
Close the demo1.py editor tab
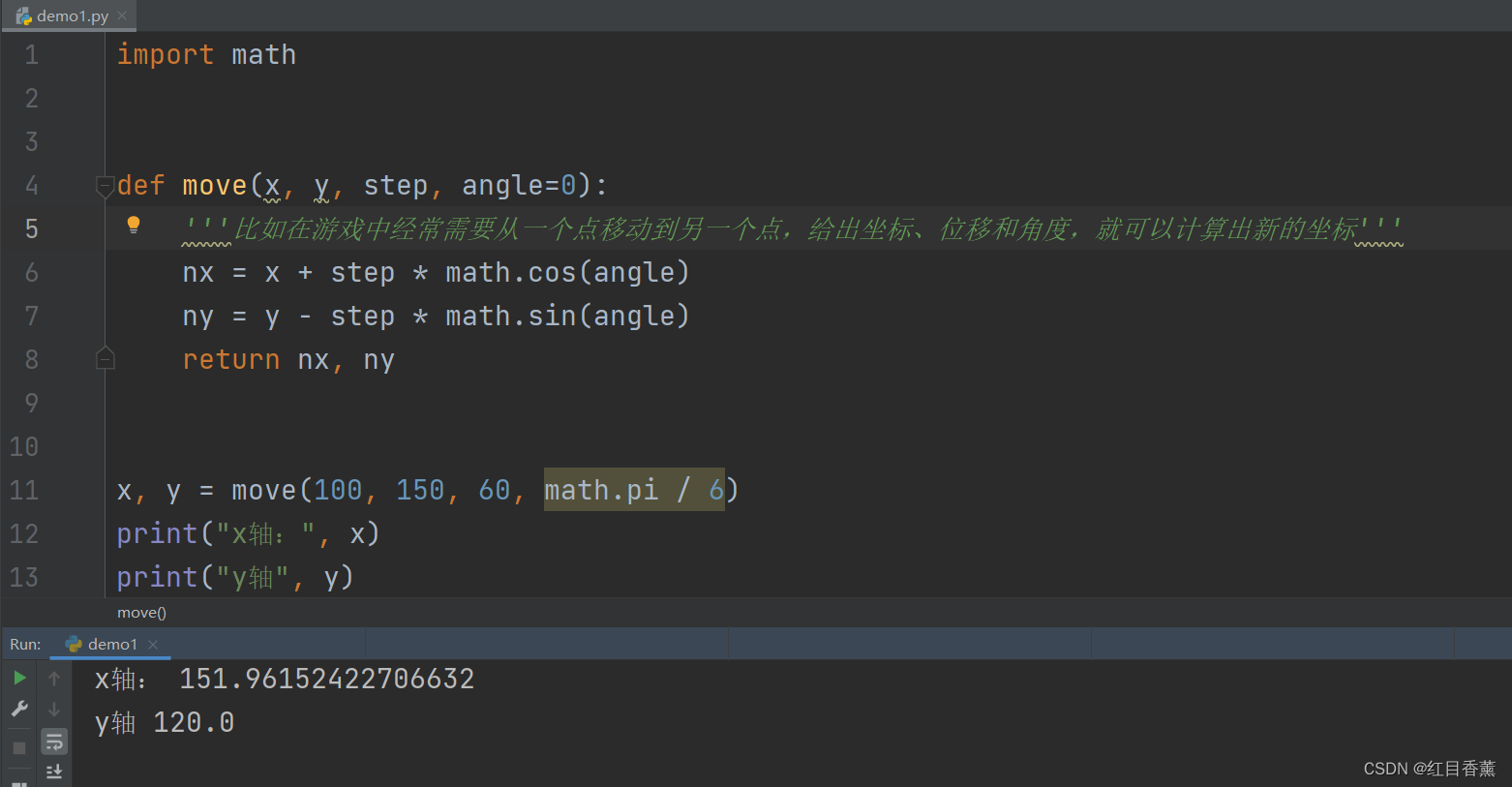tap(122, 15)
